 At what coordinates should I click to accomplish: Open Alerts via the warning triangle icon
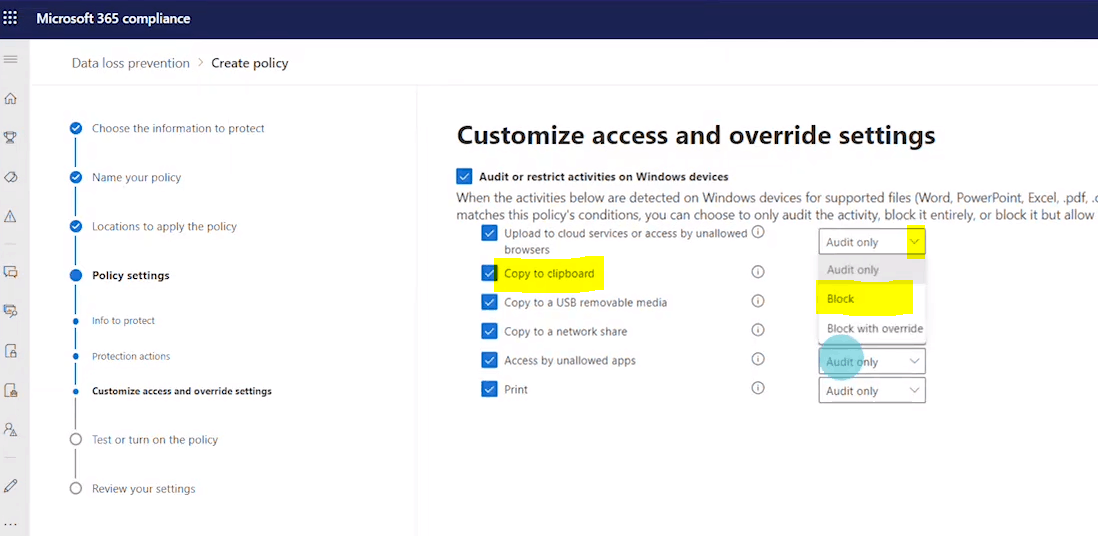(10, 217)
